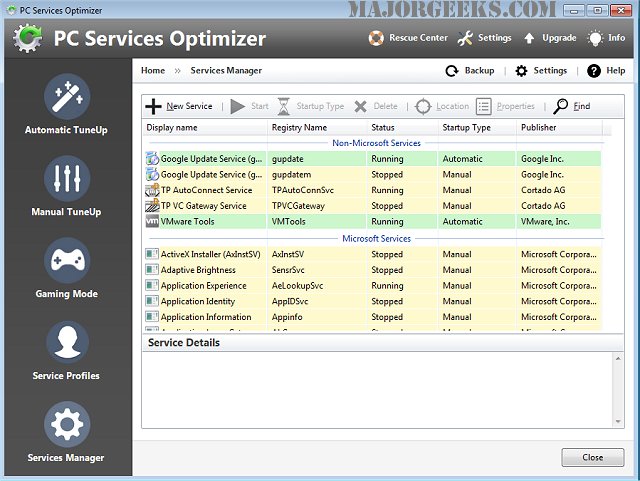Add a New Service
This screenshot has width=640, height=481.
[180, 106]
